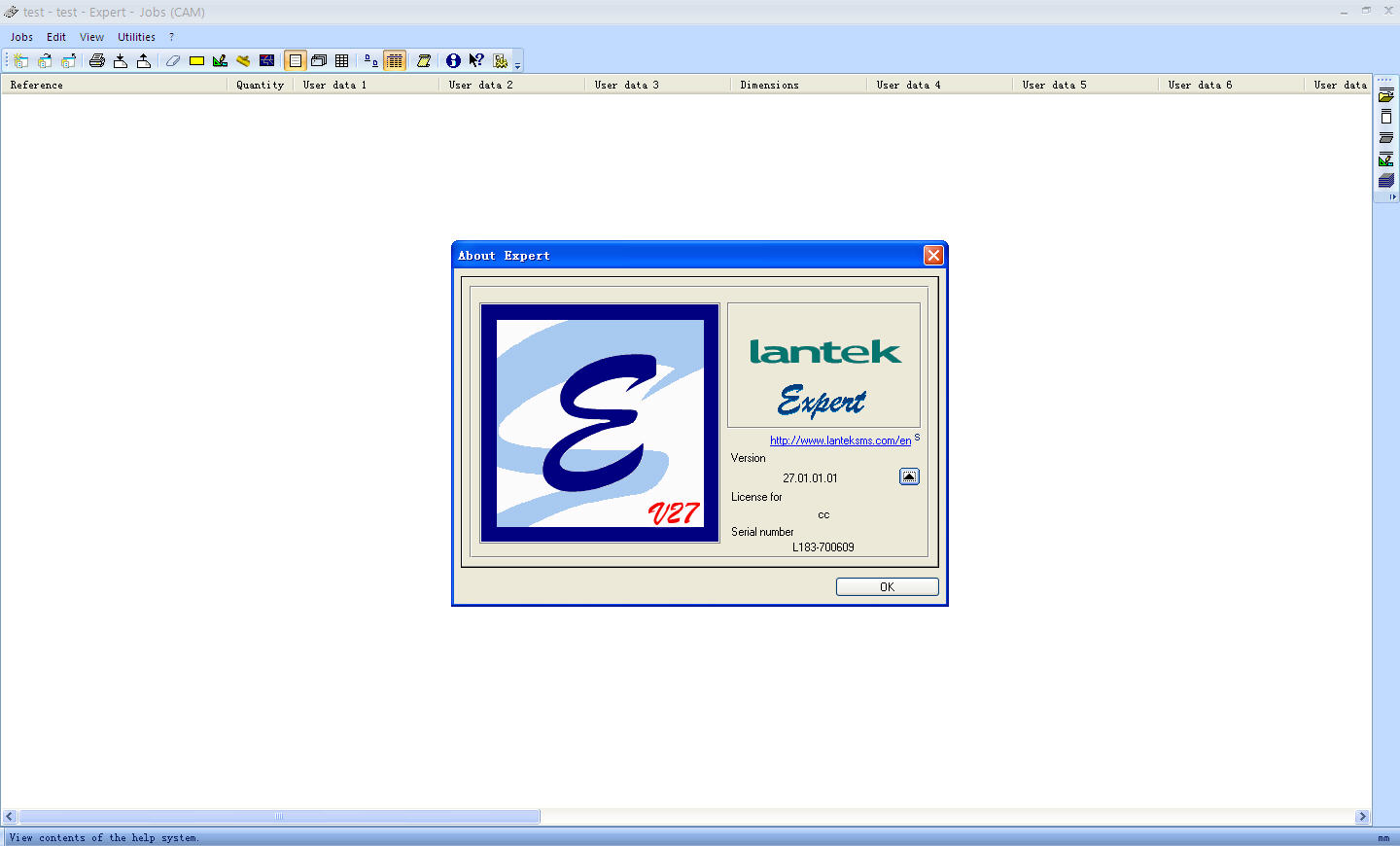
Task: Open the drawing module set-square icon
Action: click(x=220, y=60)
